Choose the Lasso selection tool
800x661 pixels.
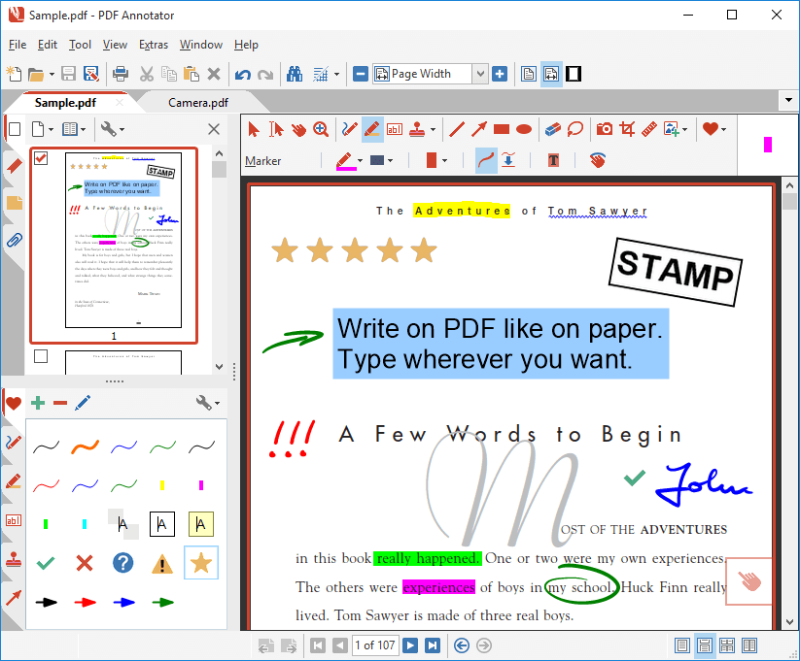point(575,129)
